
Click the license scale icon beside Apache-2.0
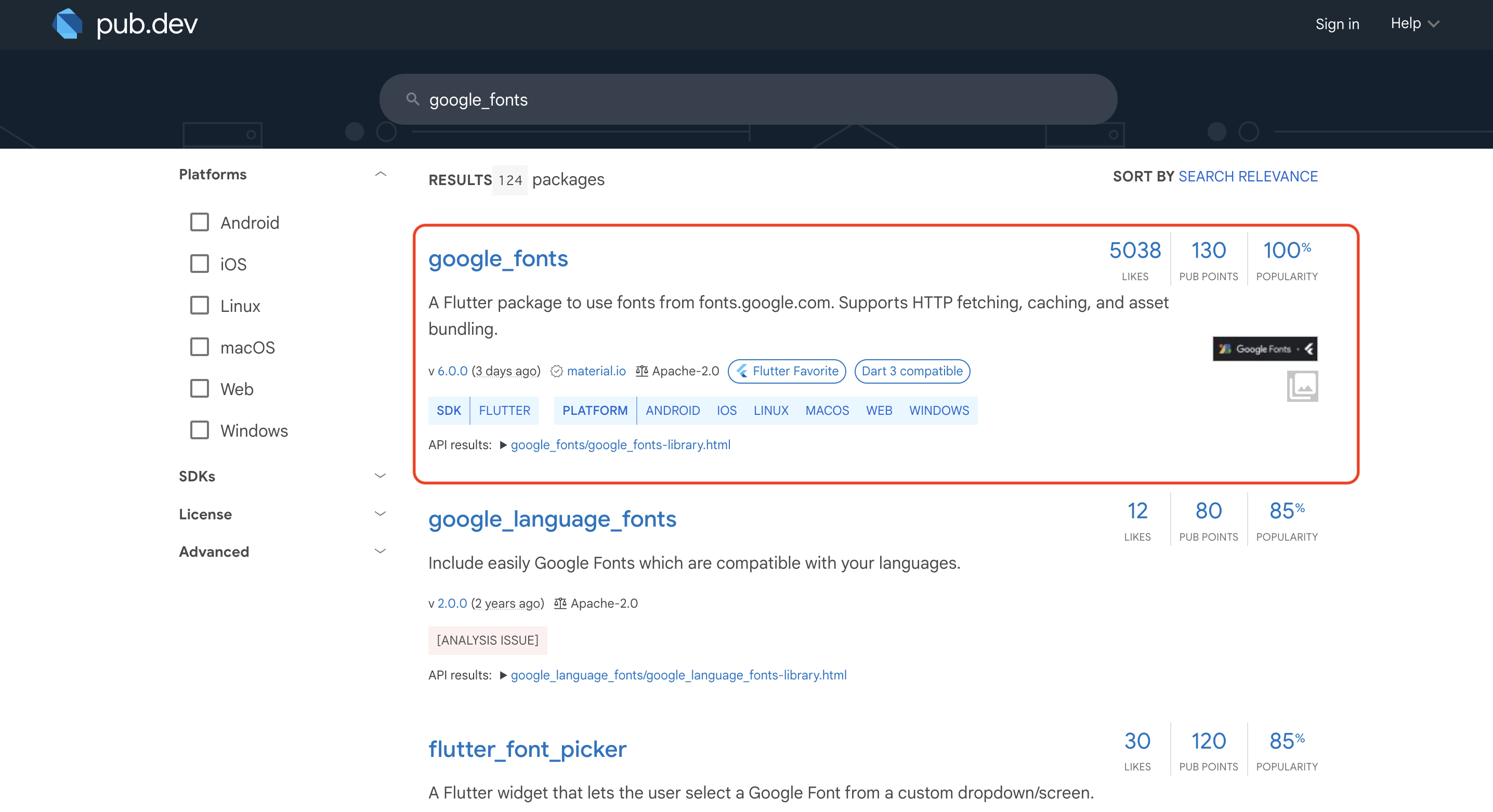tap(641, 371)
